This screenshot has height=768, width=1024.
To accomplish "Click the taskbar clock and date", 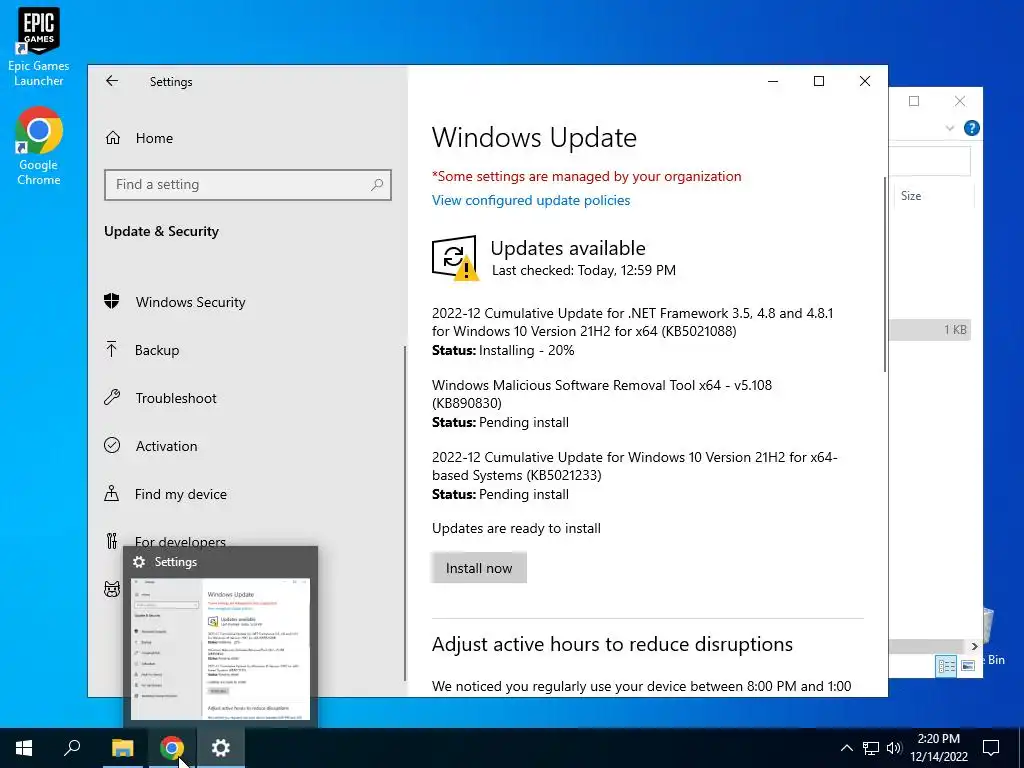I will click(938, 748).
